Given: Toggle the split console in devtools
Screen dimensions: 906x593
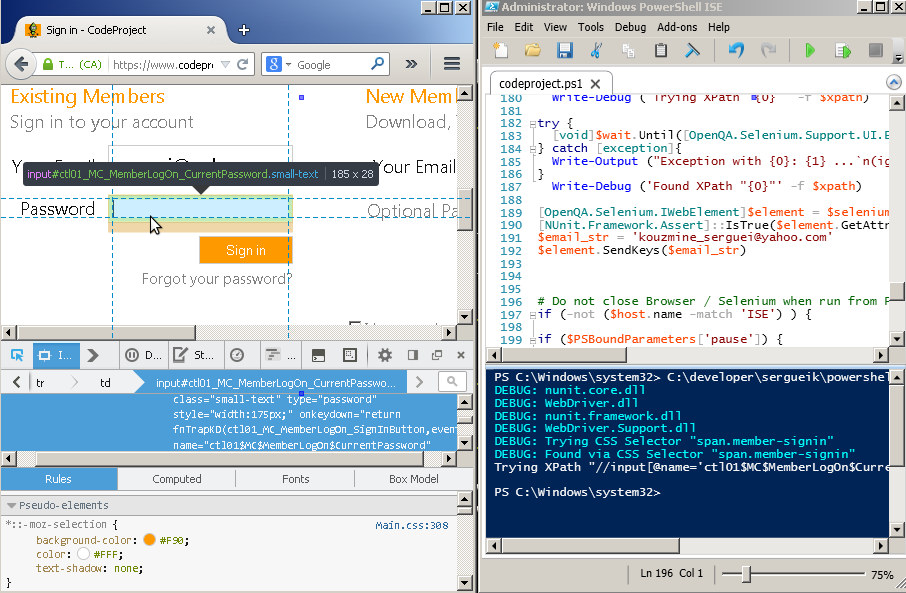Looking at the screenshot, I should [318, 355].
